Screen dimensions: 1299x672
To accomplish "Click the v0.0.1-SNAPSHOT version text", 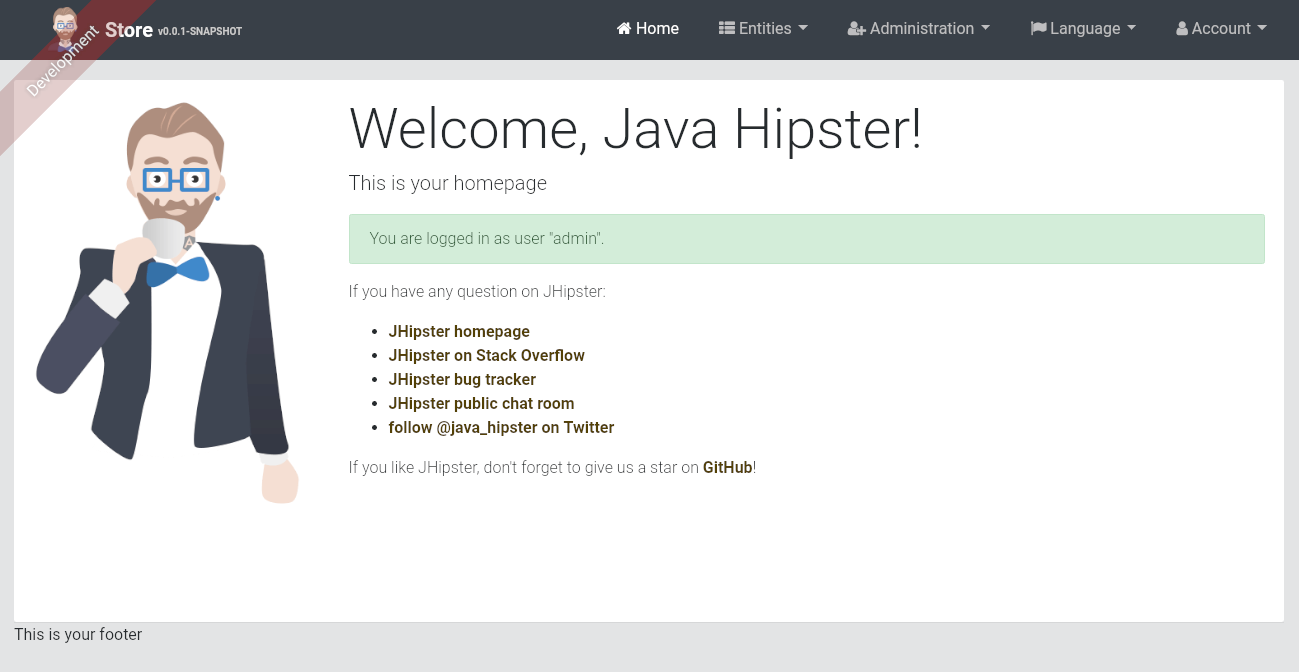I will click(200, 32).
